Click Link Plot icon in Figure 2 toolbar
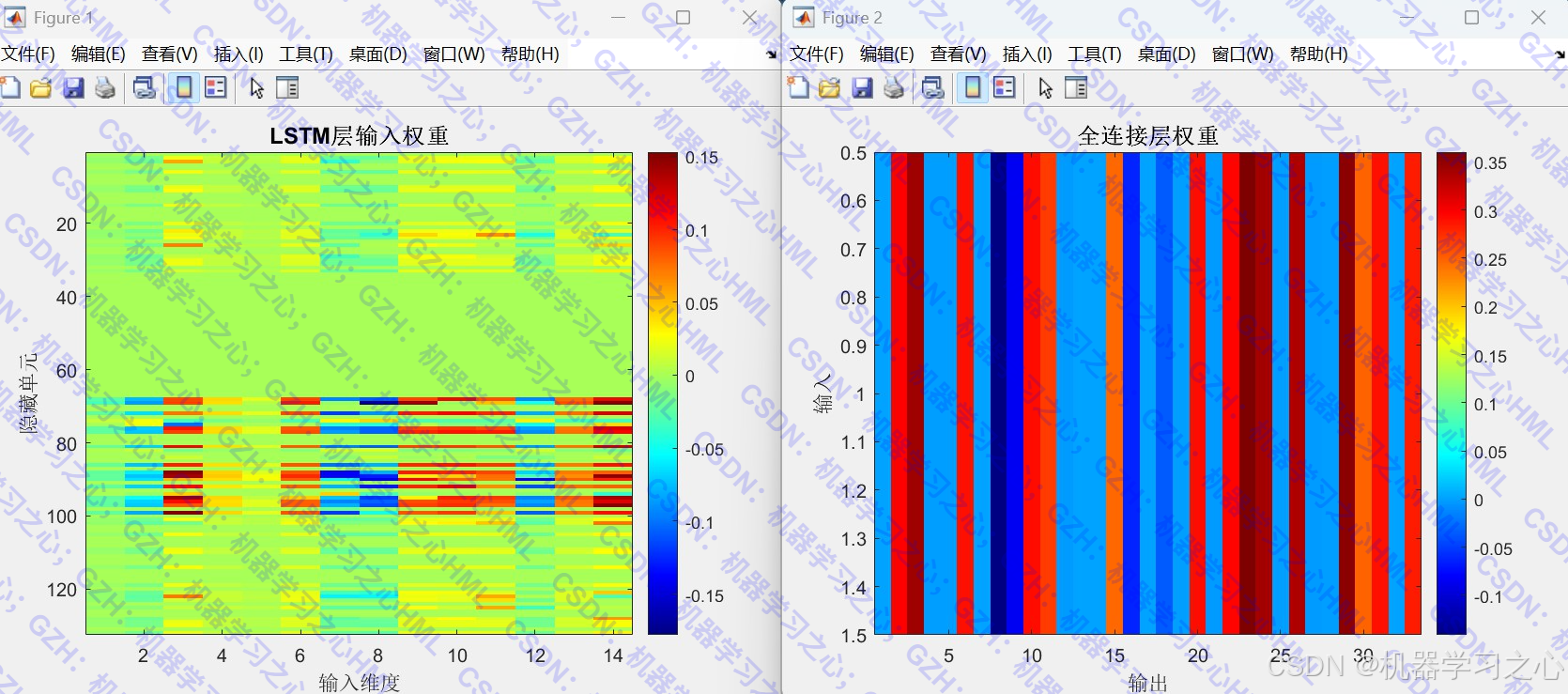Viewport: 1568px width, 694px height. 933,88
